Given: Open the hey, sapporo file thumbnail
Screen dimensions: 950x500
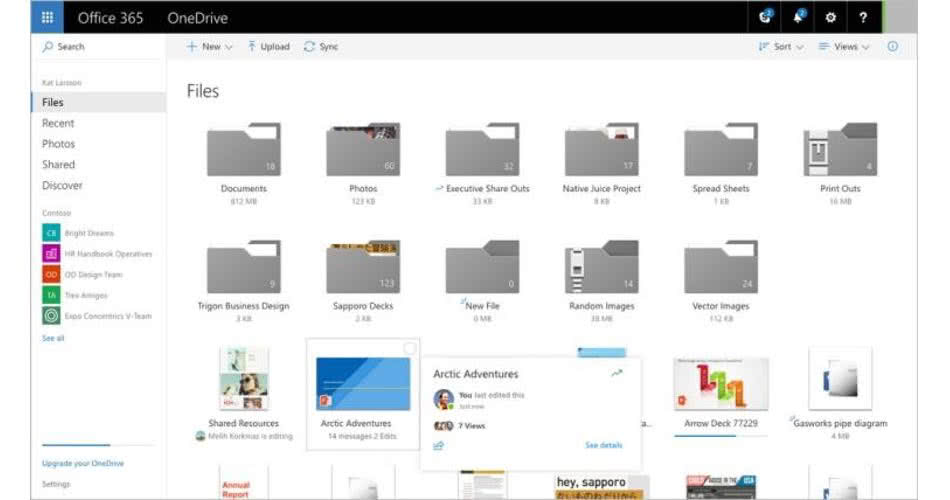Looking at the screenshot, I should [602, 487].
